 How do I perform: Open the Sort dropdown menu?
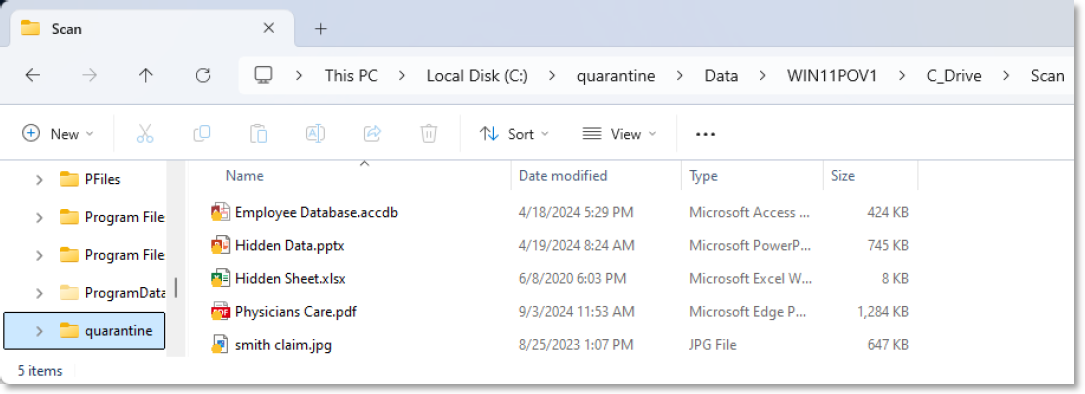(514, 134)
